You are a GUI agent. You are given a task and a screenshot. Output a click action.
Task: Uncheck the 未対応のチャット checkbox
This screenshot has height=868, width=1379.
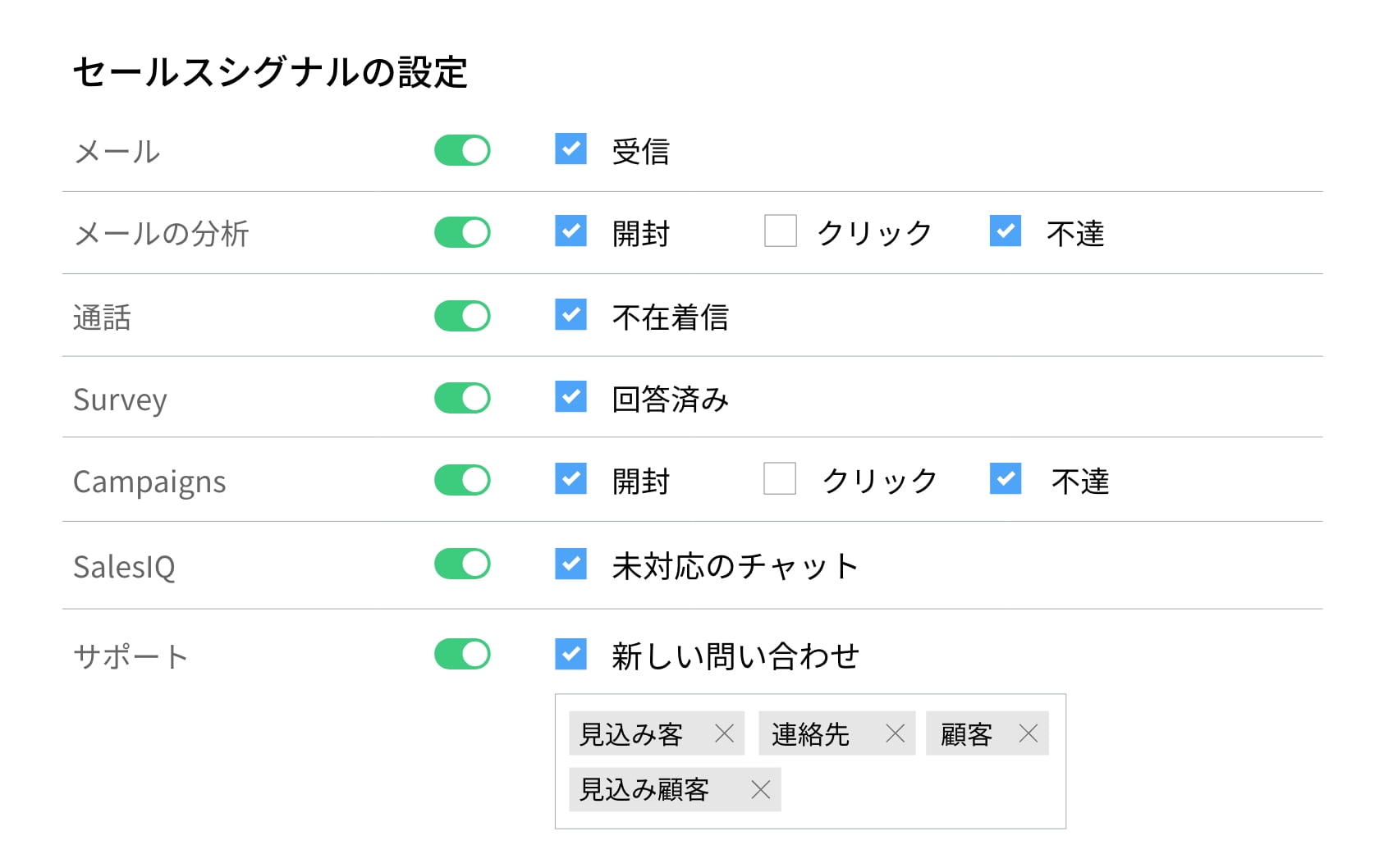click(x=570, y=564)
